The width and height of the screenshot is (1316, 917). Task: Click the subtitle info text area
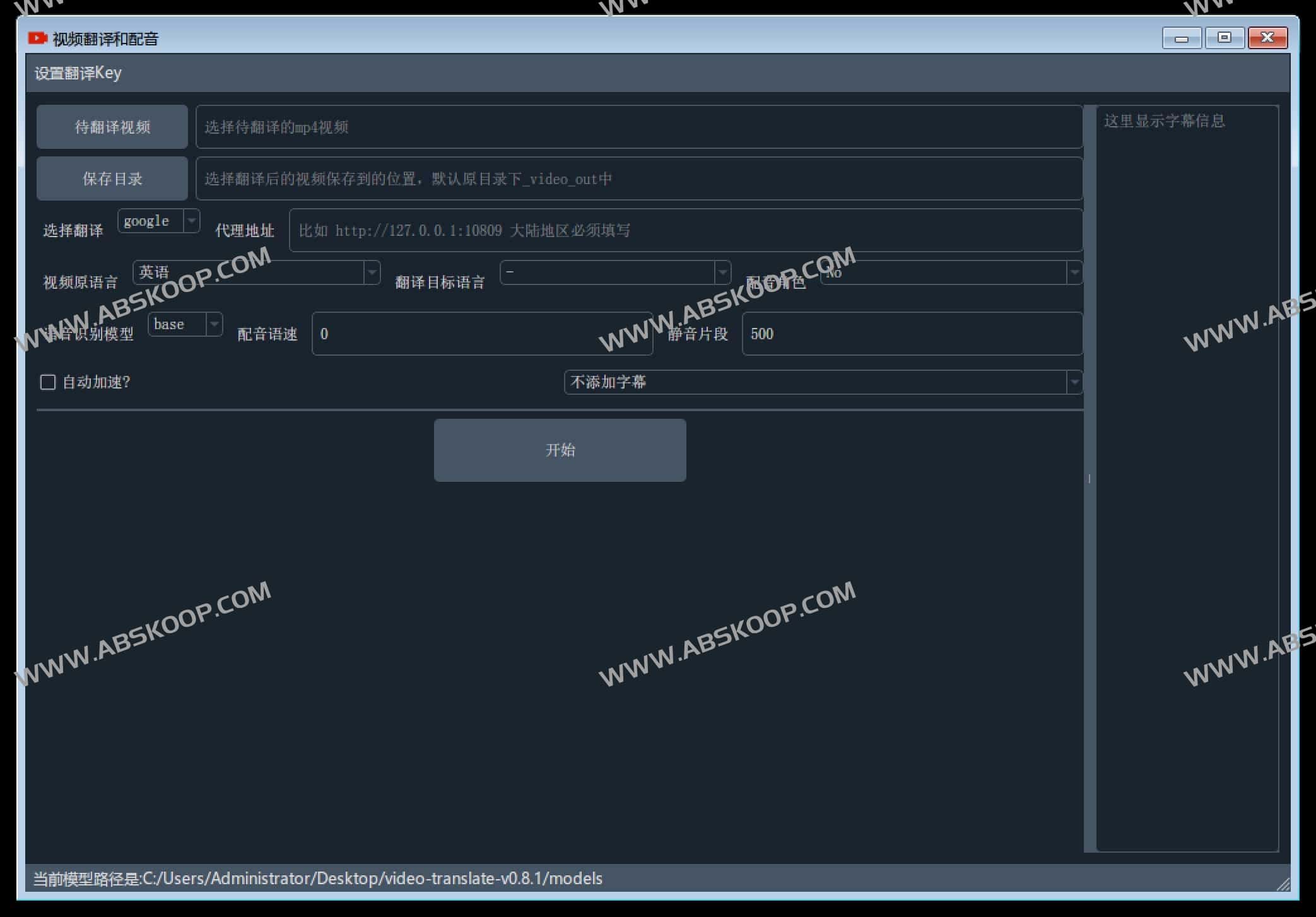tap(1187, 478)
